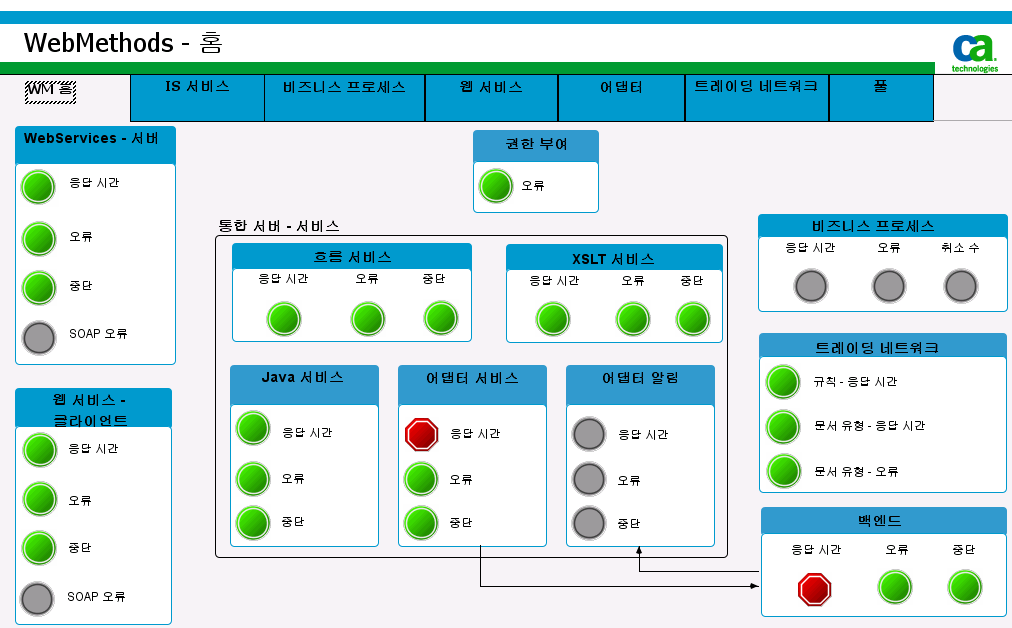Click 문서 유형 - 응답 시간 green indicator
1012x628 pixels.
pyautogui.click(x=783, y=427)
